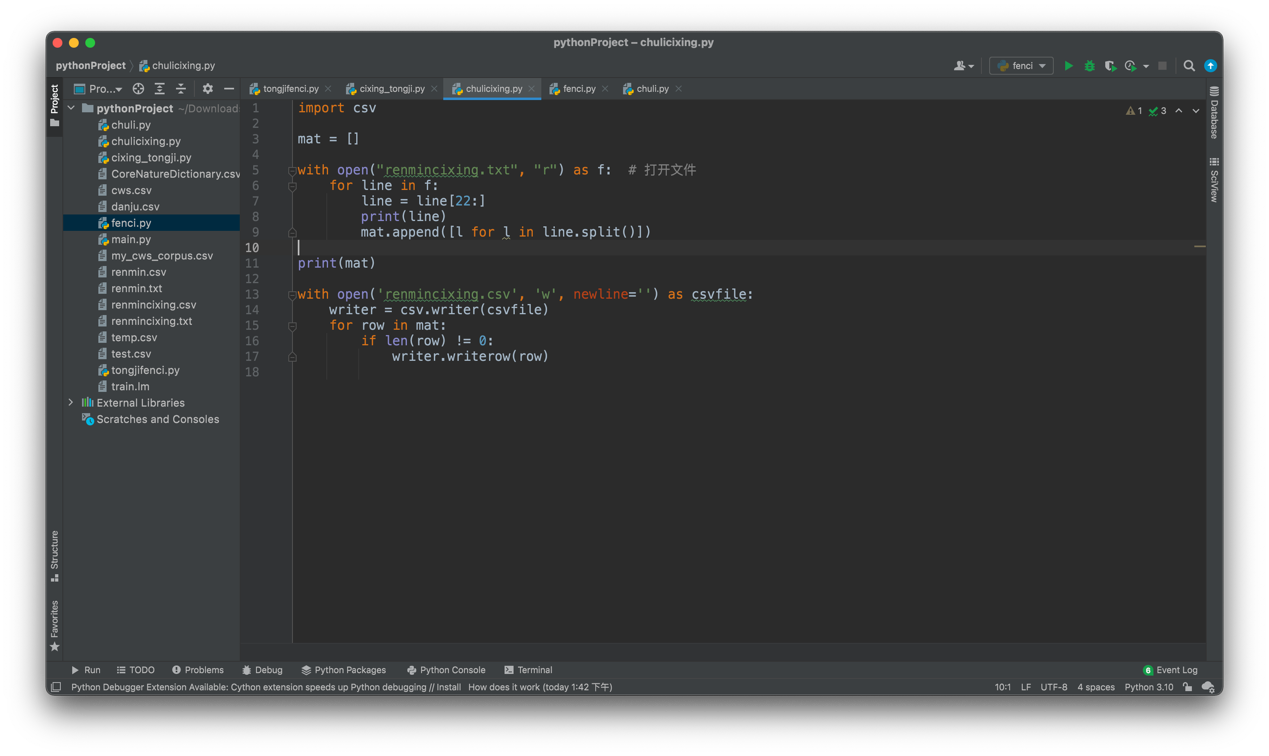Close the fenci.py tab

[x=605, y=89]
